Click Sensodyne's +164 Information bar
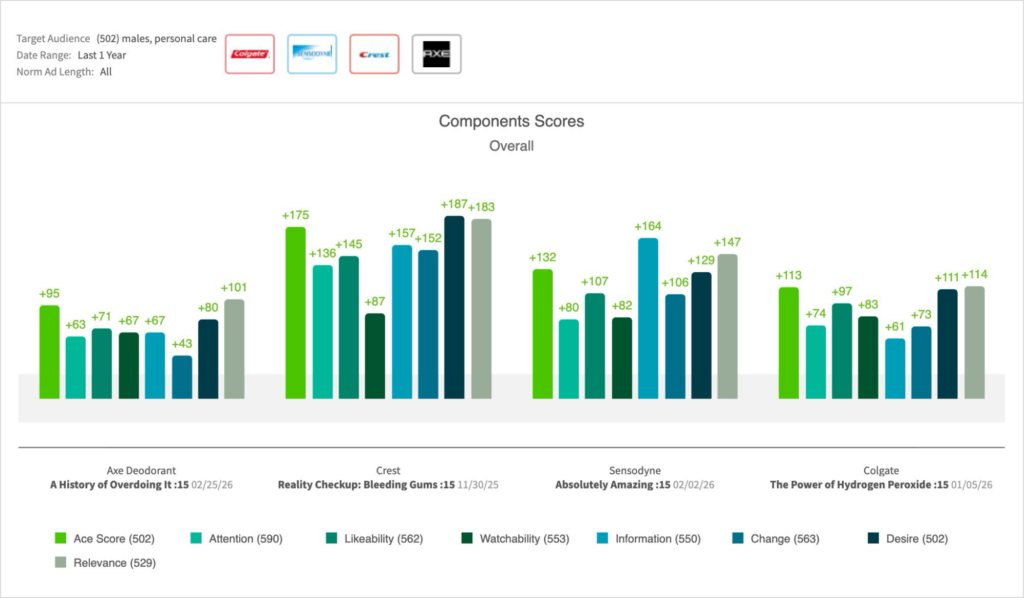This screenshot has width=1024, height=598. pyautogui.click(x=648, y=318)
